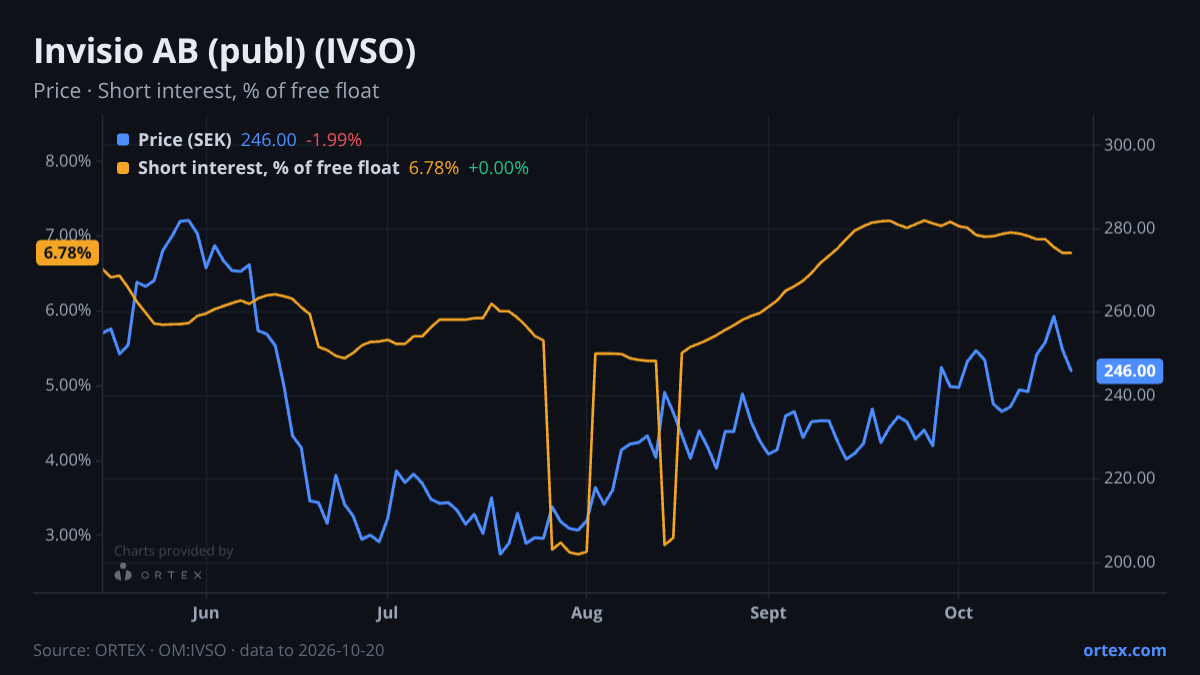Click the 6.78% value in the legend
The width and height of the screenshot is (1200, 675).
coord(434,168)
